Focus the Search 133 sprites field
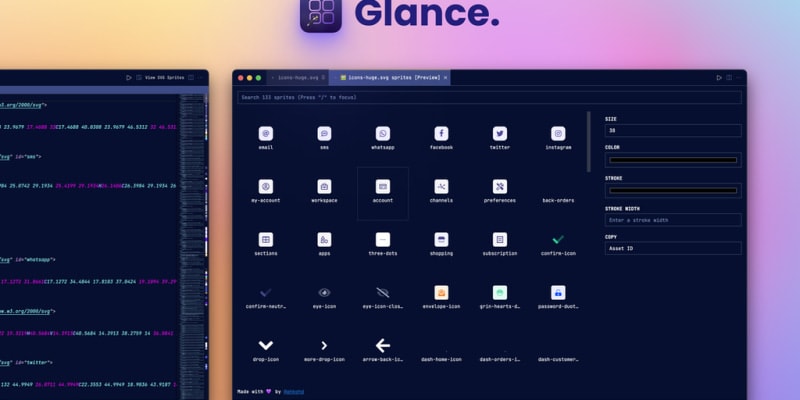This screenshot has width=800, height=400. [489, 97]
